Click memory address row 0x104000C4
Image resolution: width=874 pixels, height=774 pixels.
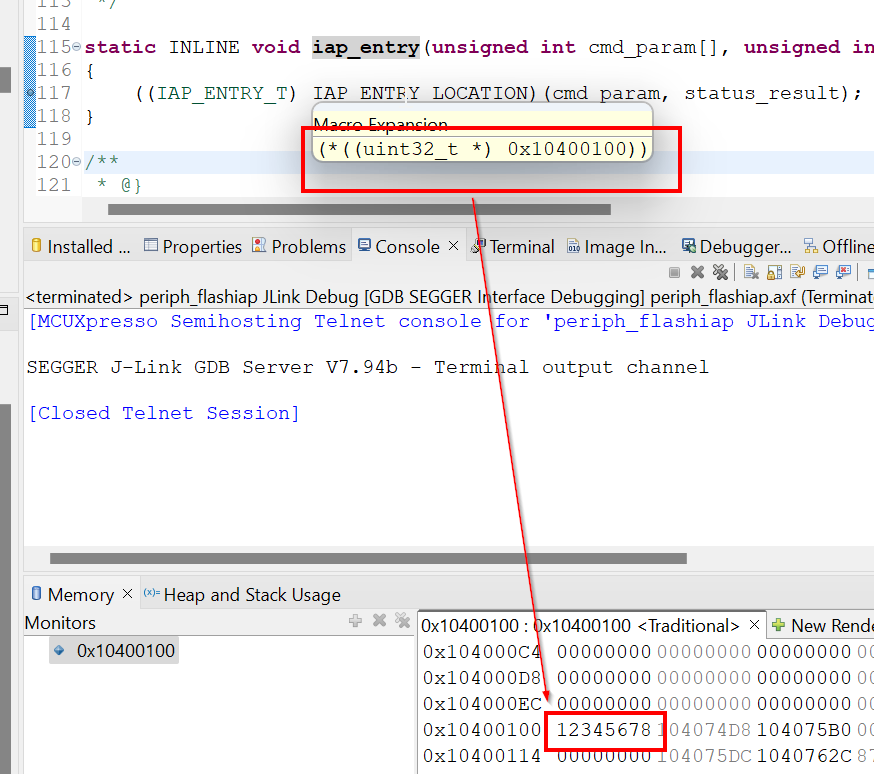tap(482, 652)
